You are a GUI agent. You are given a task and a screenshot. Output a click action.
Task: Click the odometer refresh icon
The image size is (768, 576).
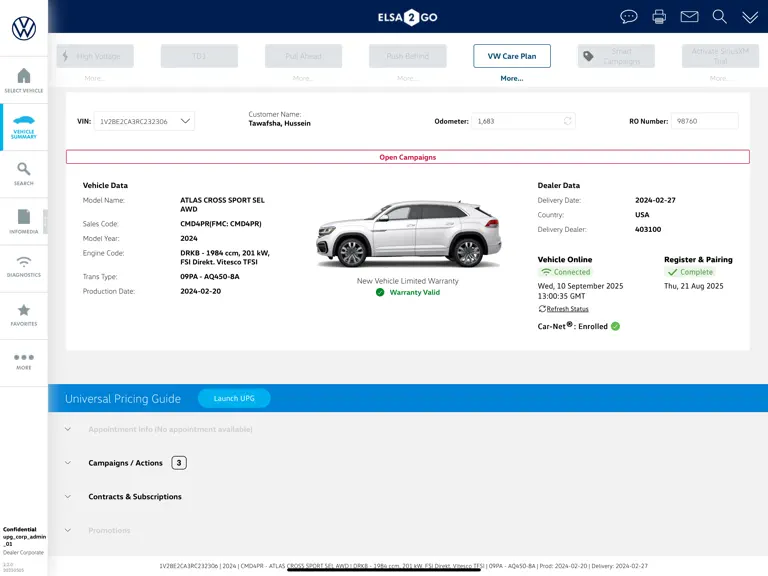coord(567,121)
